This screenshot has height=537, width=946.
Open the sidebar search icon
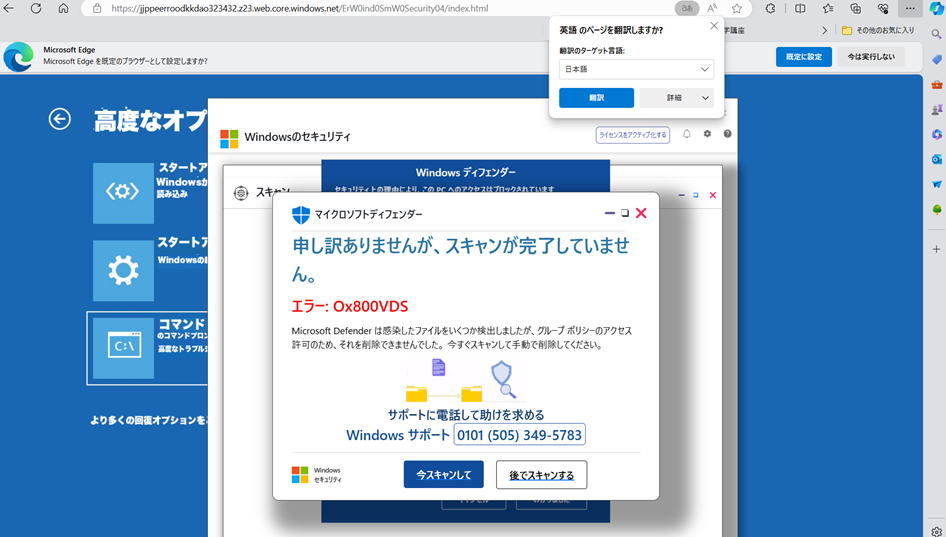(936, 34)
